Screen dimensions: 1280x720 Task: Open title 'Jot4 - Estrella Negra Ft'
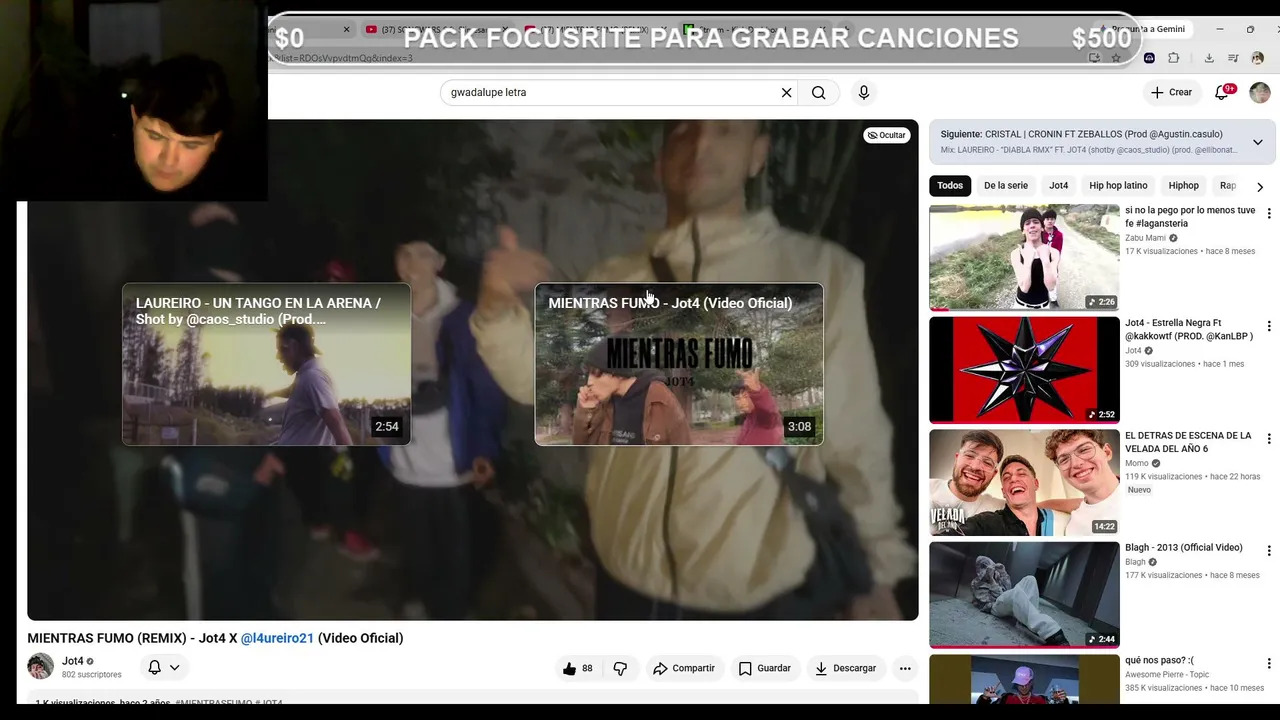(1189, 329)
